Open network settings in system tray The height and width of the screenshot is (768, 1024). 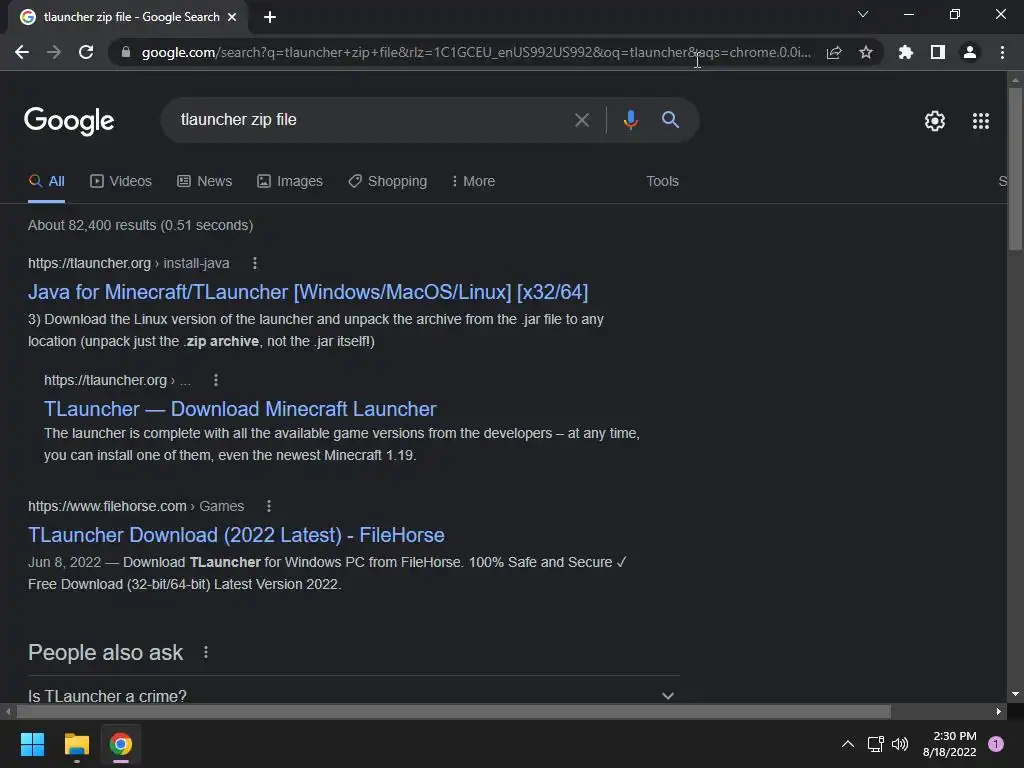point(875,744)
